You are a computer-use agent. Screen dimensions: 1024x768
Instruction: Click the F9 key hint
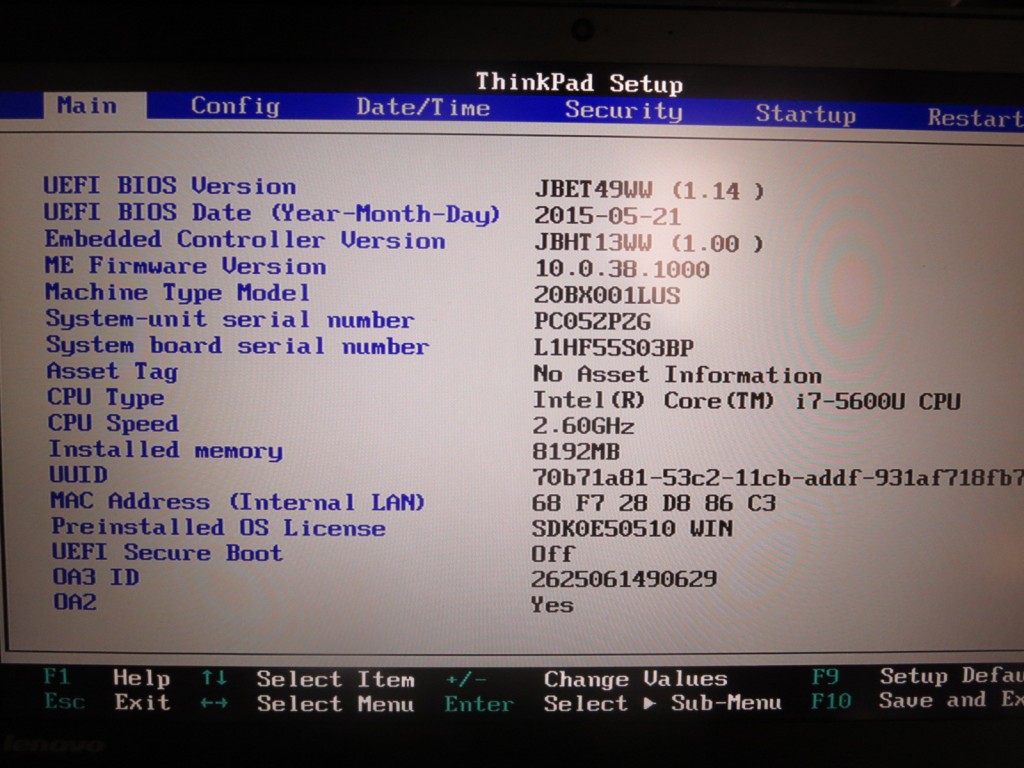pos(825,677)
